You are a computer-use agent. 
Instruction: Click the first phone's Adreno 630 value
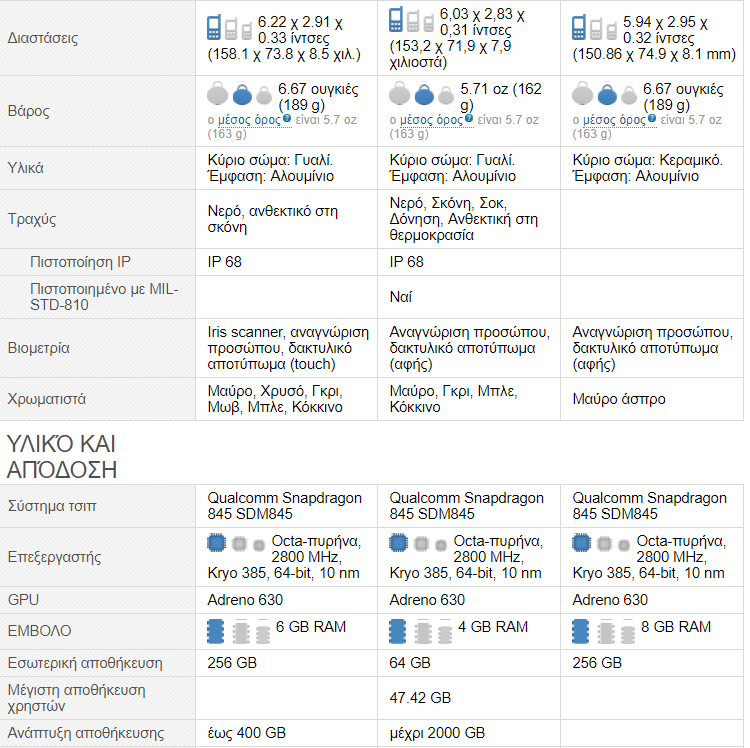pos(245,600)
